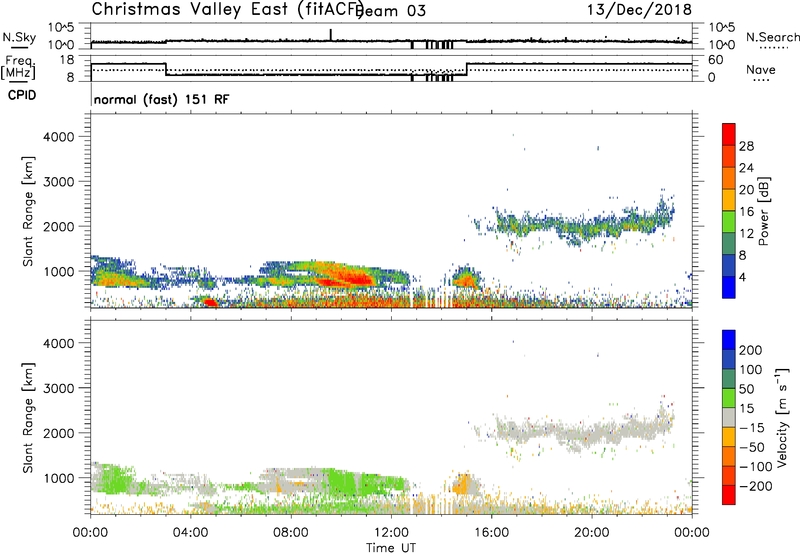Click the "12" Power colorbar label
Screen dimensions: 800x554
[746, 234]
